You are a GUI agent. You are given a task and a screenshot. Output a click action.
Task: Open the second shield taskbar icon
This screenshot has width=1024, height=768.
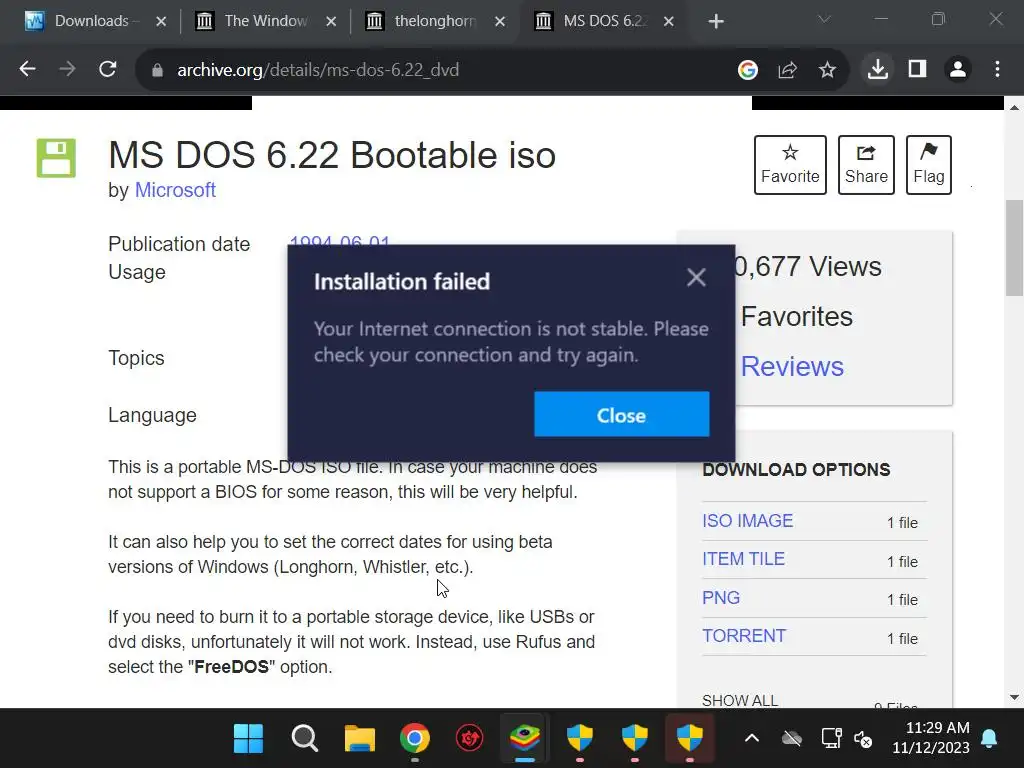pyautogui.click(x=634, y=739)
